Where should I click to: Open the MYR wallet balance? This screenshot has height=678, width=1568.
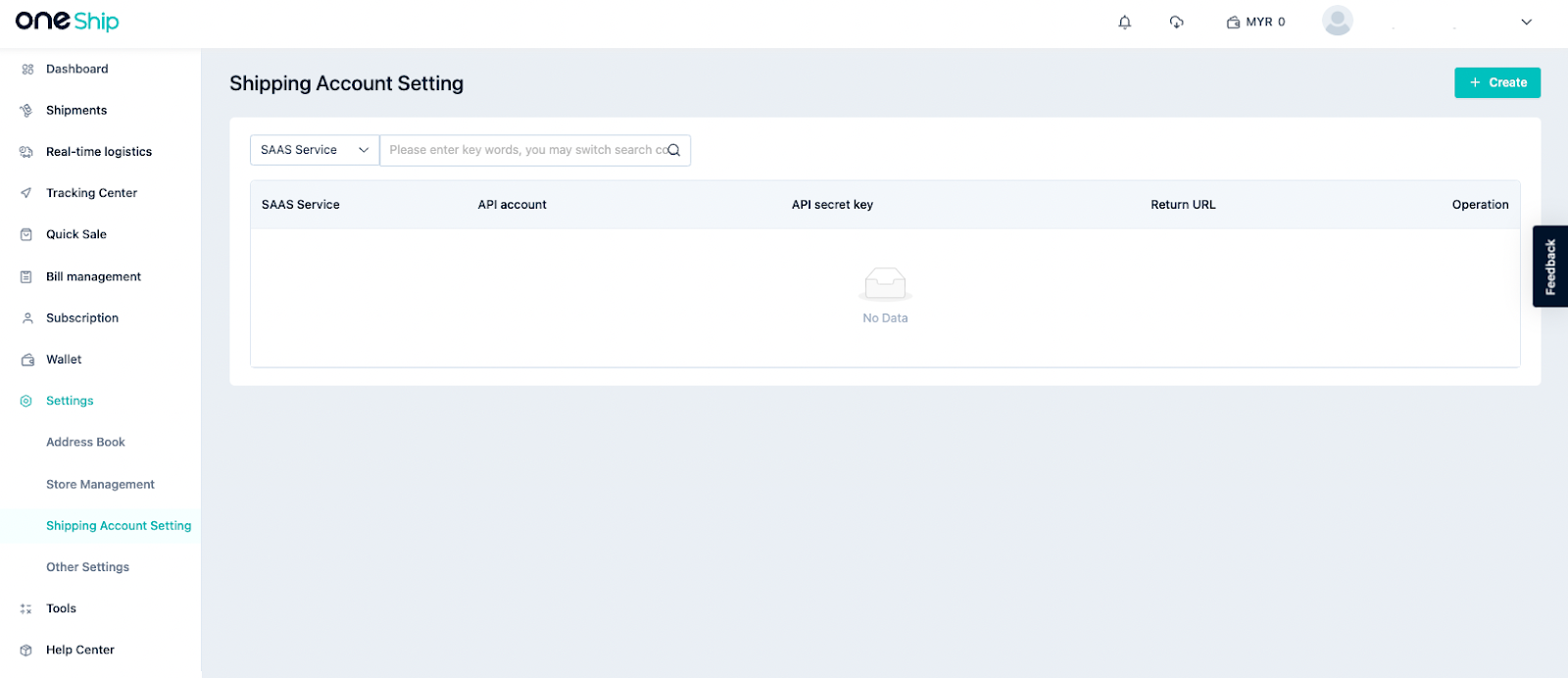1256,22
